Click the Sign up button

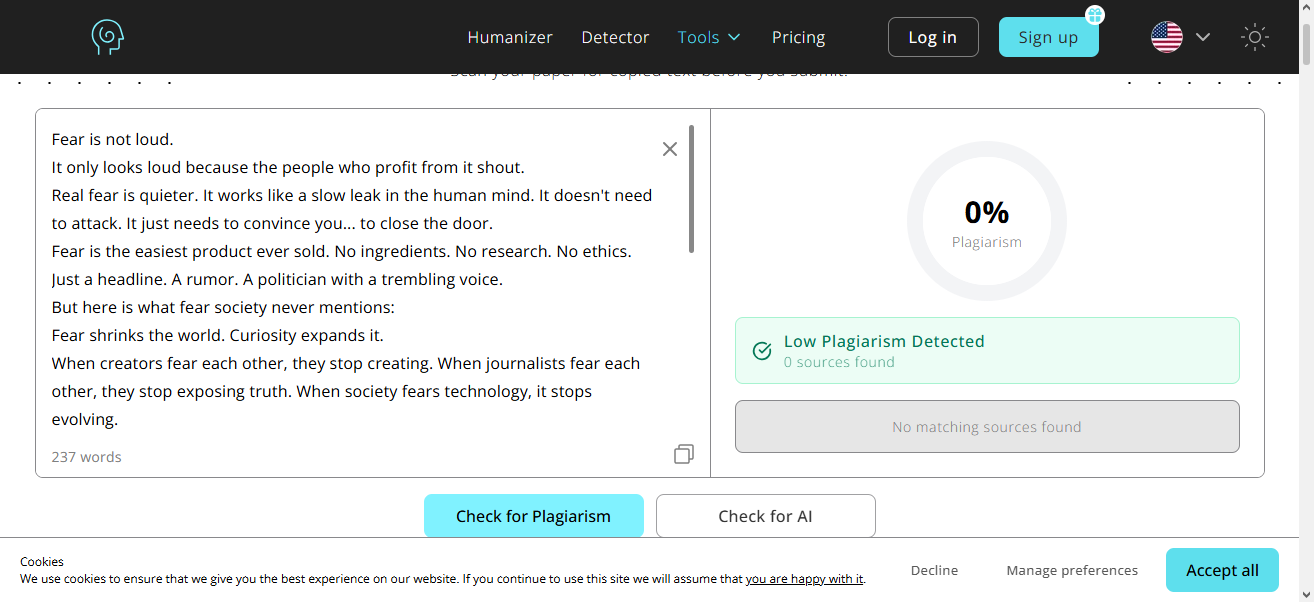pos(1048,37)
